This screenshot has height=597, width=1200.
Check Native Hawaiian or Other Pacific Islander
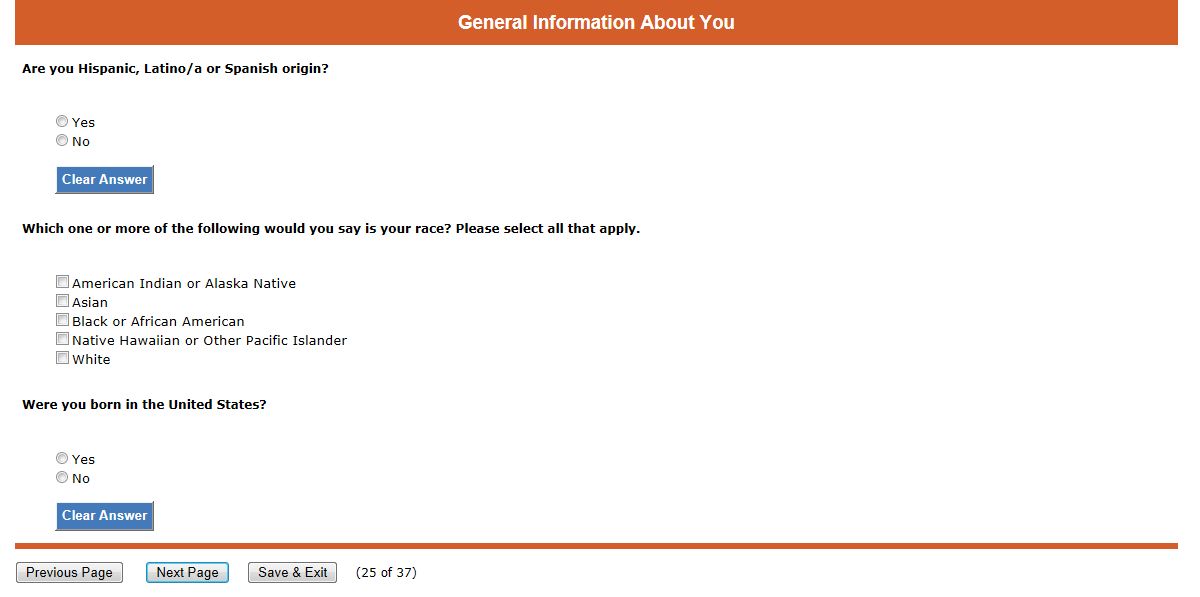(x=63, y=340)
